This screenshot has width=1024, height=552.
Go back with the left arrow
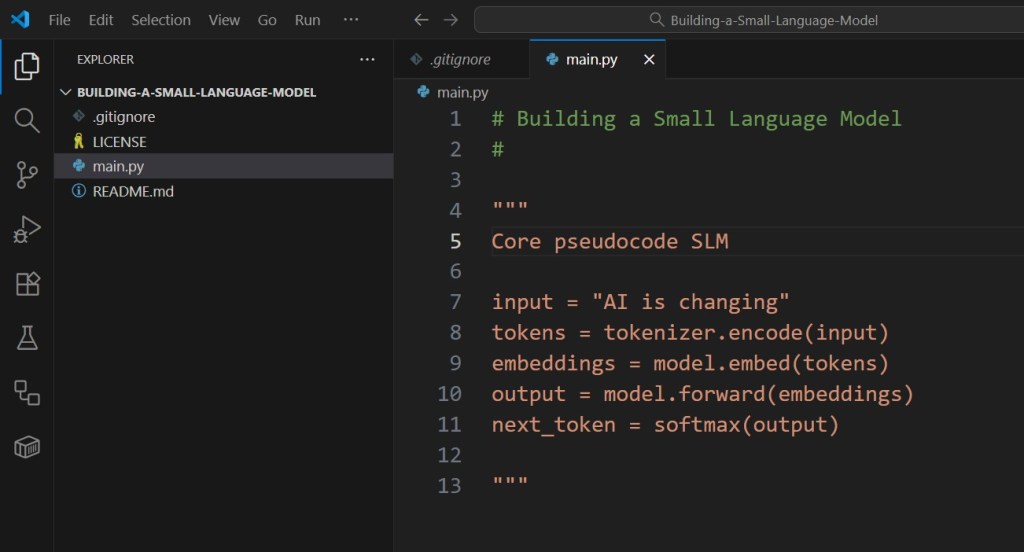[421, 20]
